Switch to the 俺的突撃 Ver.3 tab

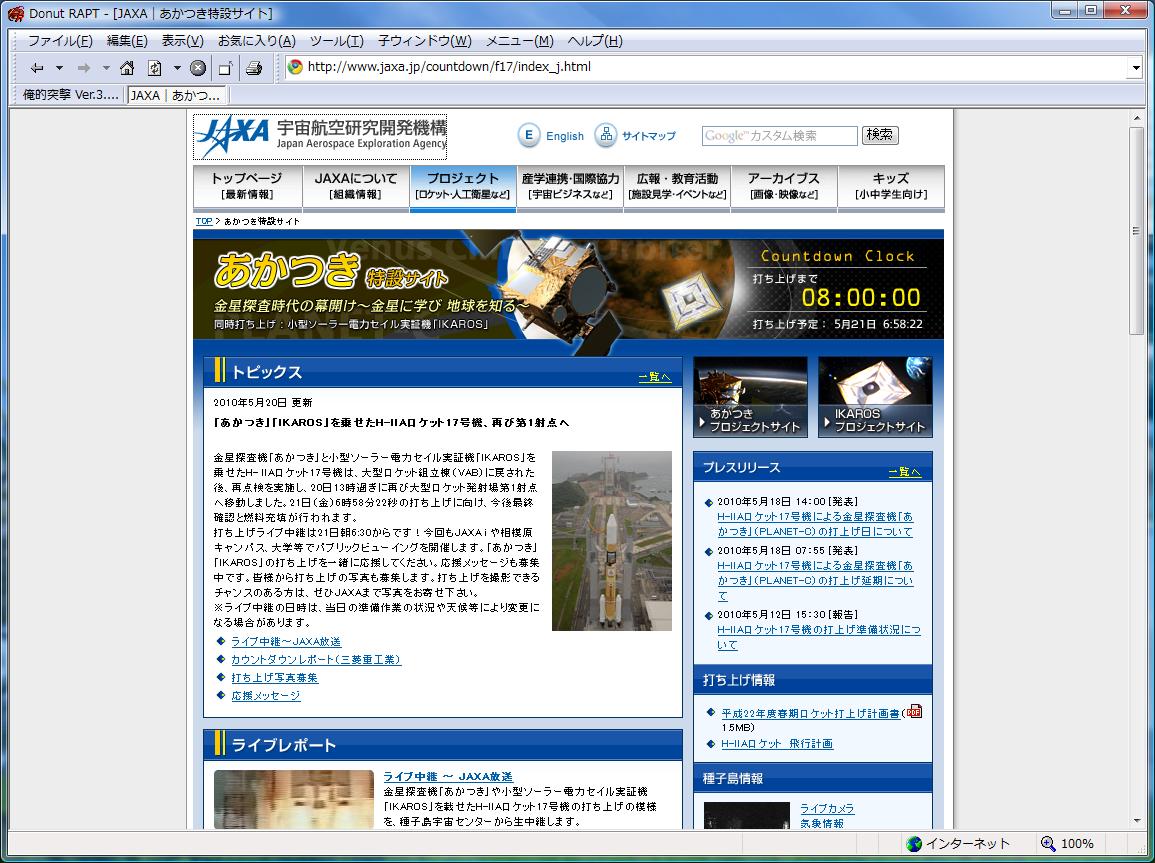70,95
